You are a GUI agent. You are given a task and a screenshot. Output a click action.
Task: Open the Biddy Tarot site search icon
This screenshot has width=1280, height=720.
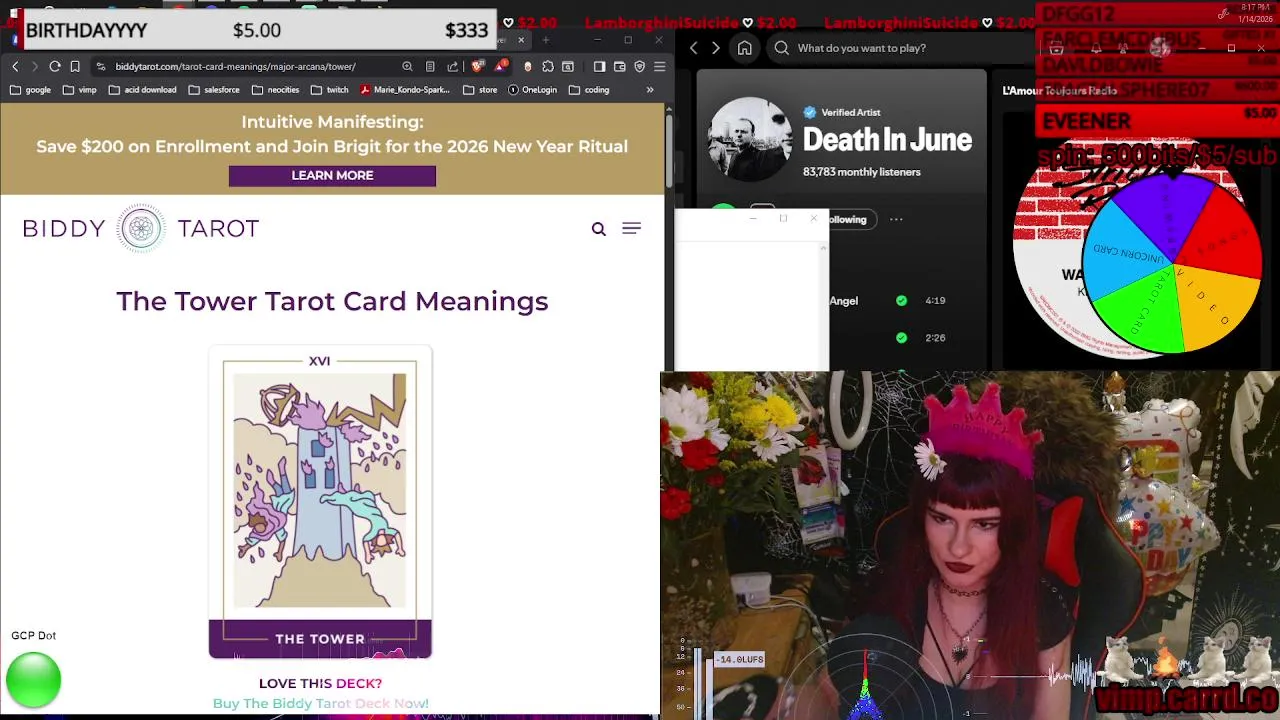click(598, 229)
